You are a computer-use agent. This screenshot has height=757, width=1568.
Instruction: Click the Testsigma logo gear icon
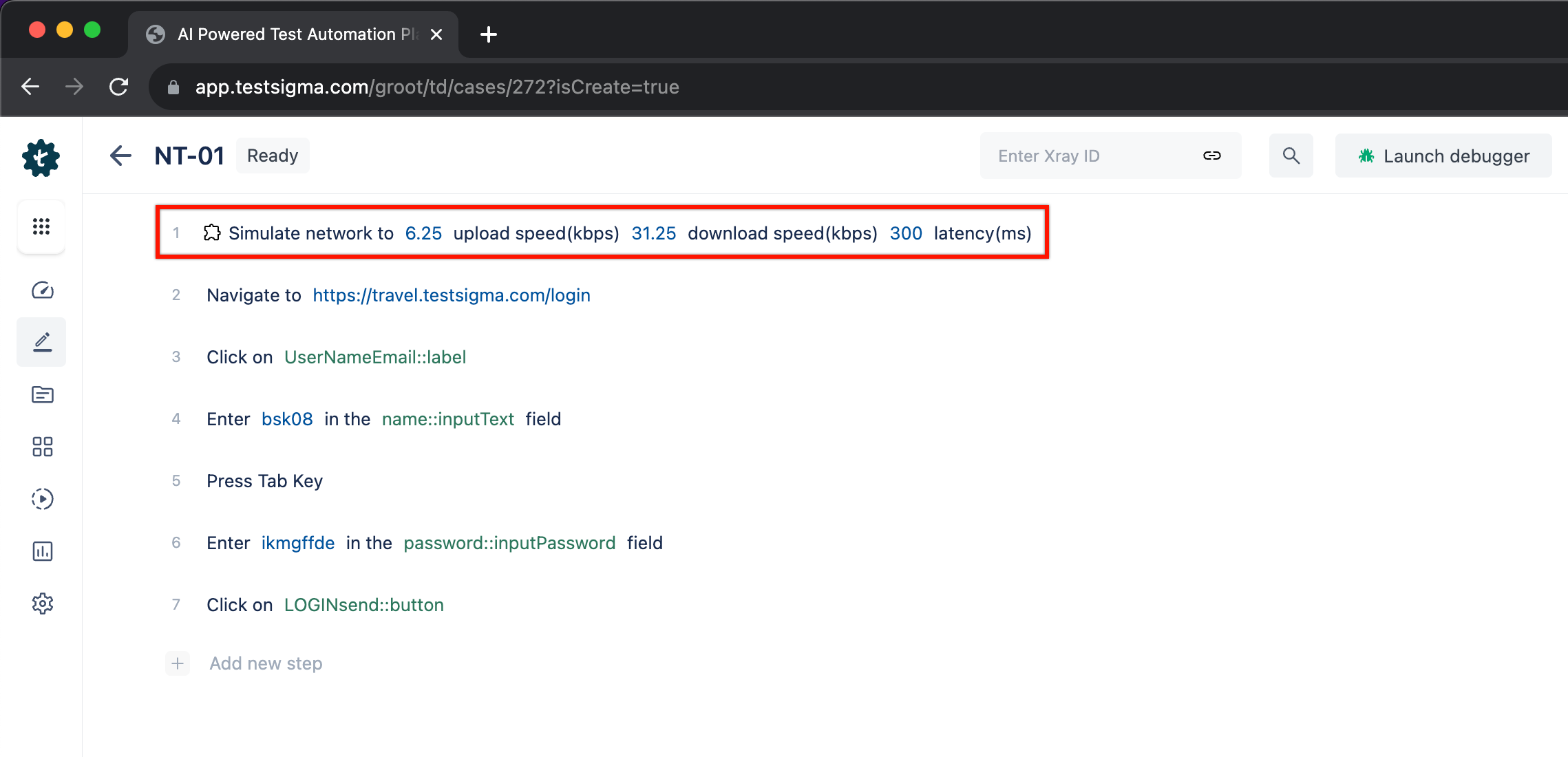pyautogui.click(x=40, y=158)
